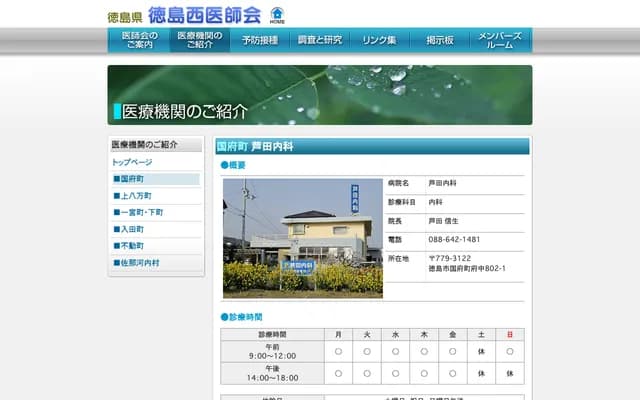Select 国府町 in the sidebar
The height and width of the screenshot is (400, 640).
coord(156,179)
